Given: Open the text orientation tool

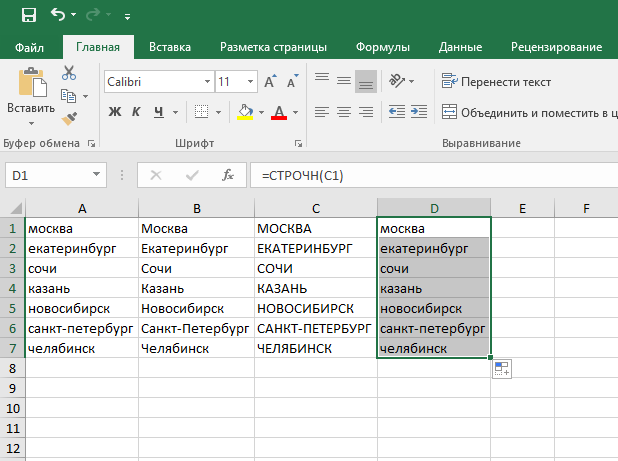Looking at the screenshot, I should pyautogui.click(x=397, y=81).
